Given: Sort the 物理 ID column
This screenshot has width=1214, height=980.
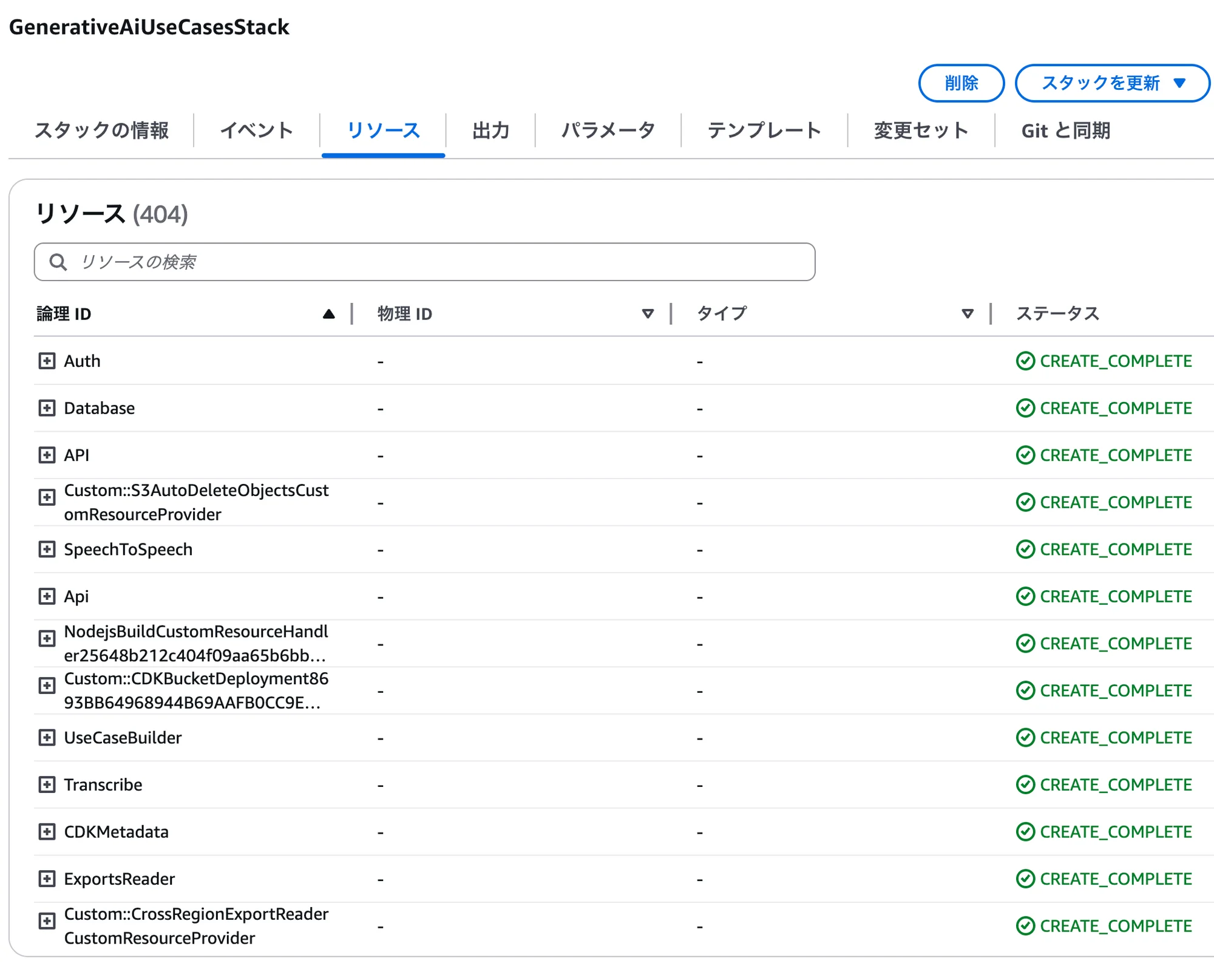Looking at the screenshot, I should coord(648,314).
